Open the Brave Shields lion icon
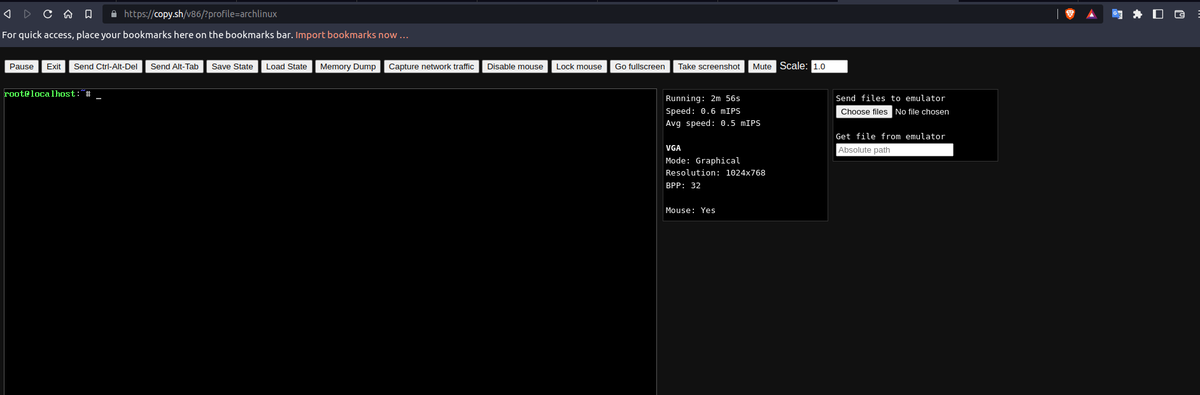 pyautogui.click(x=1070, y=14)
